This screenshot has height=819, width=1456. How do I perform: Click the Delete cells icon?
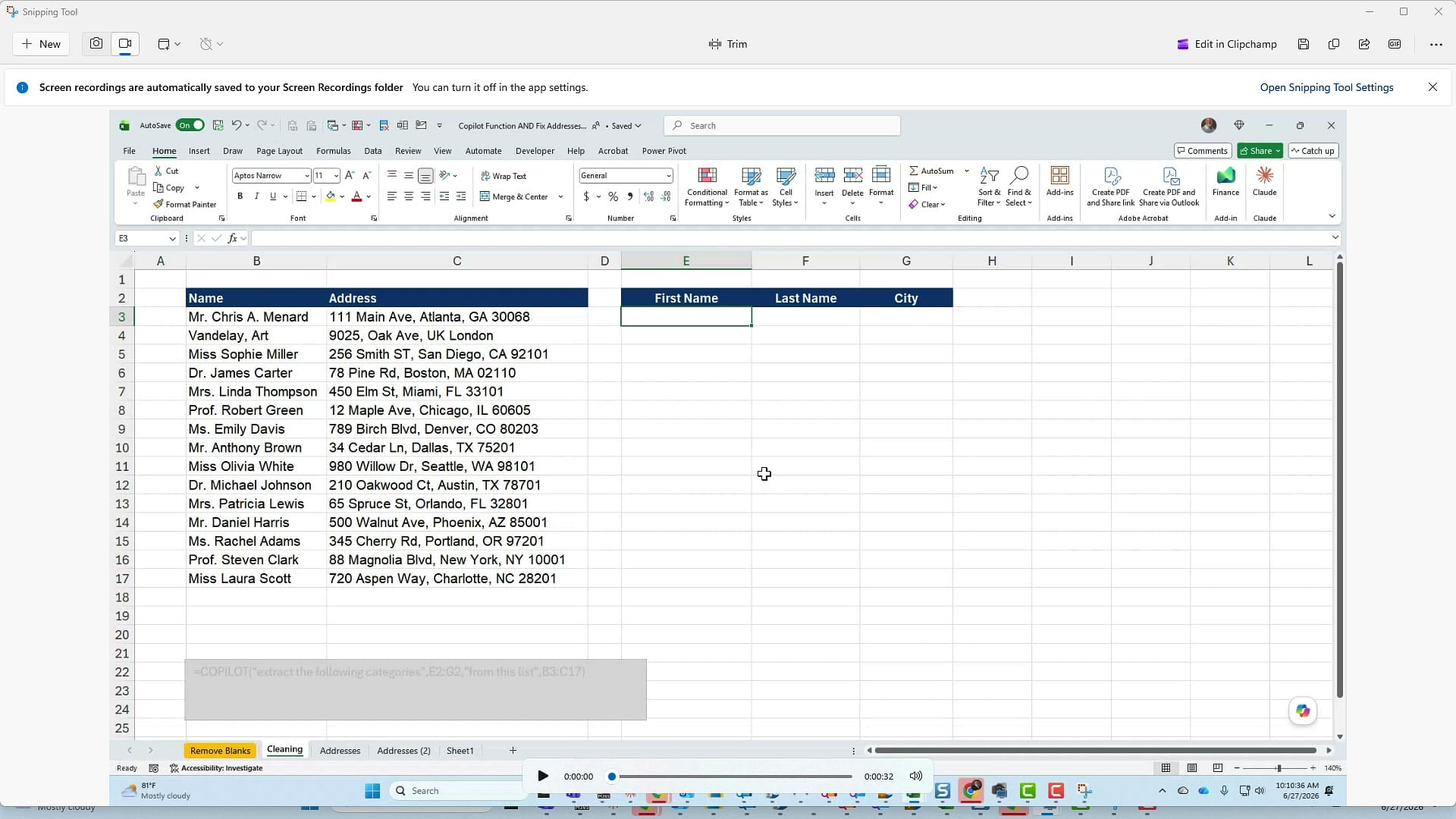(x=852, y=176)
